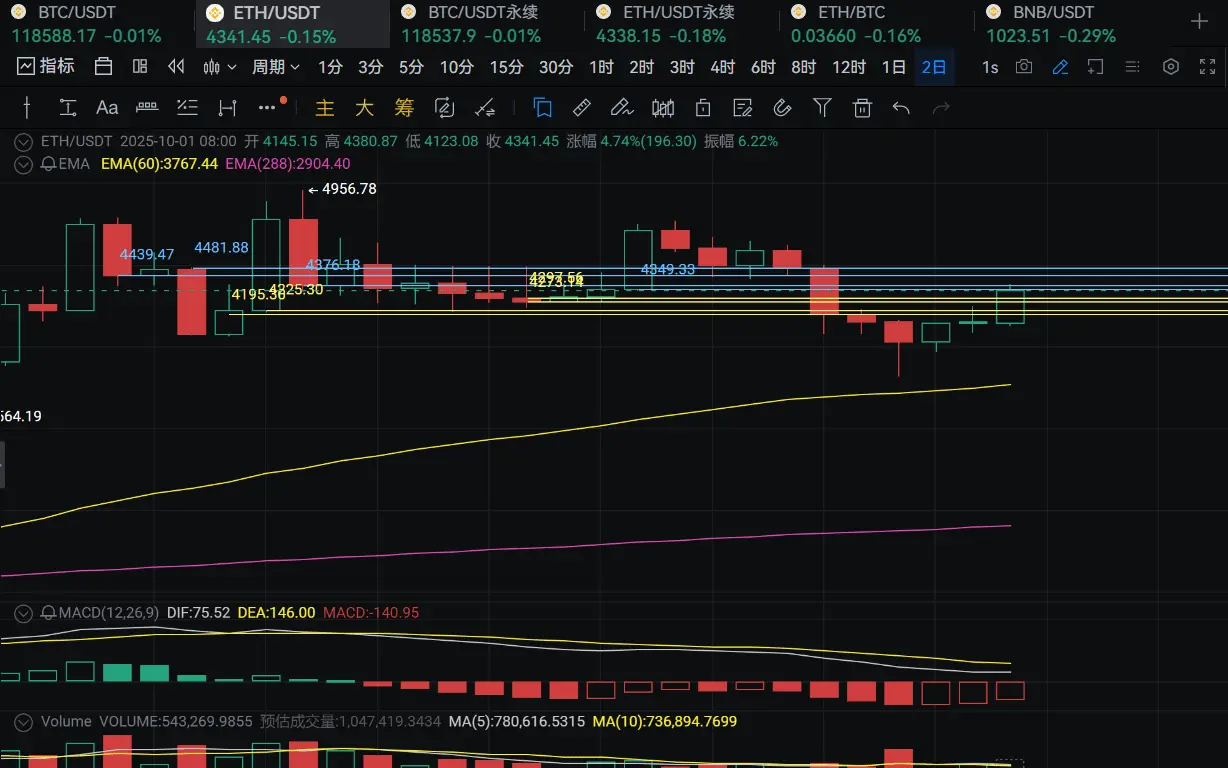The image size is (1228, 768).
Task: Open the BNB/USDT ticker tab
Action: (1072, 24)
